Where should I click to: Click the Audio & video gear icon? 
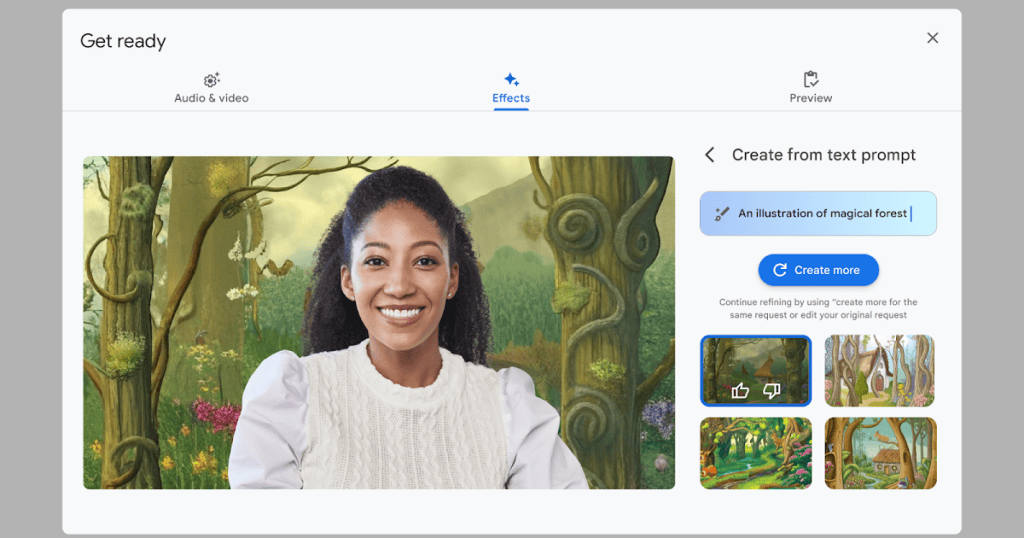point(211,80)
